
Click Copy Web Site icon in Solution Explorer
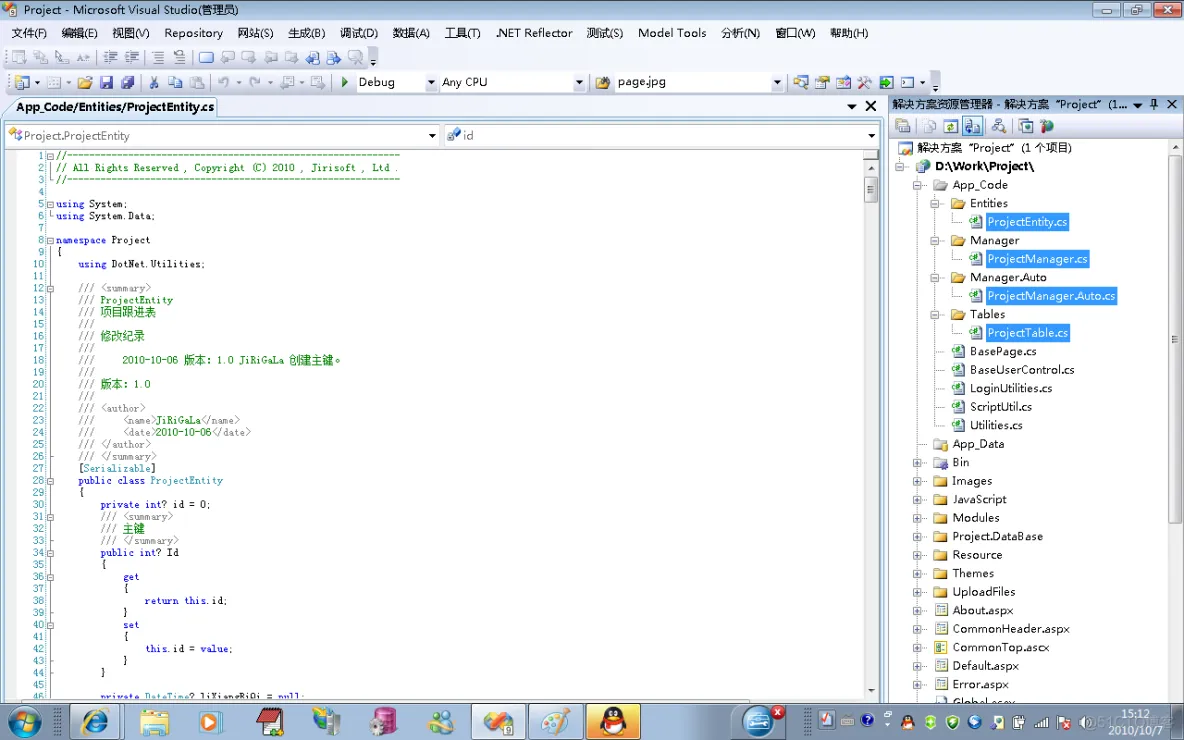tap(1025, 126)
